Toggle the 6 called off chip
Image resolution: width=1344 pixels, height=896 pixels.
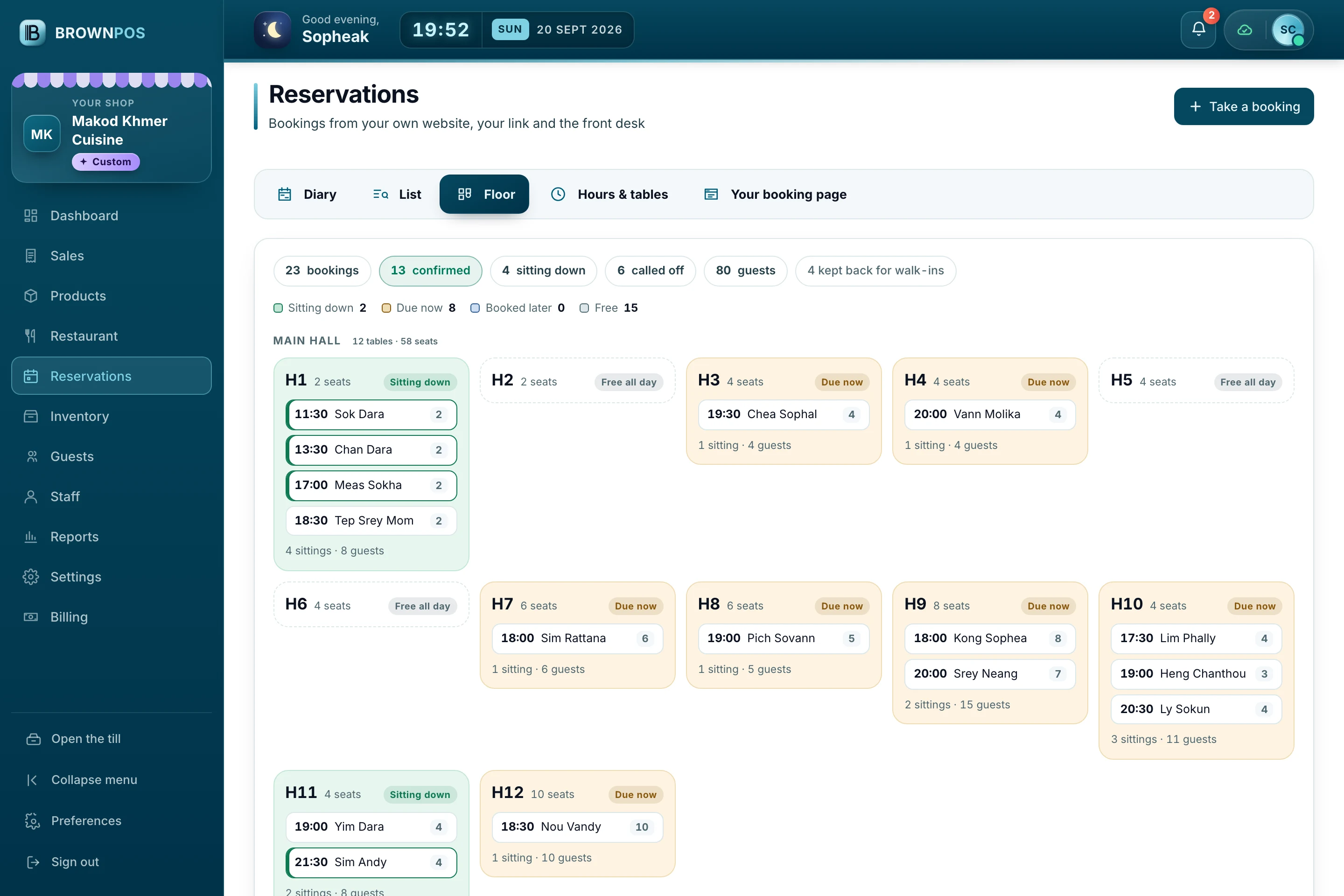650,270
